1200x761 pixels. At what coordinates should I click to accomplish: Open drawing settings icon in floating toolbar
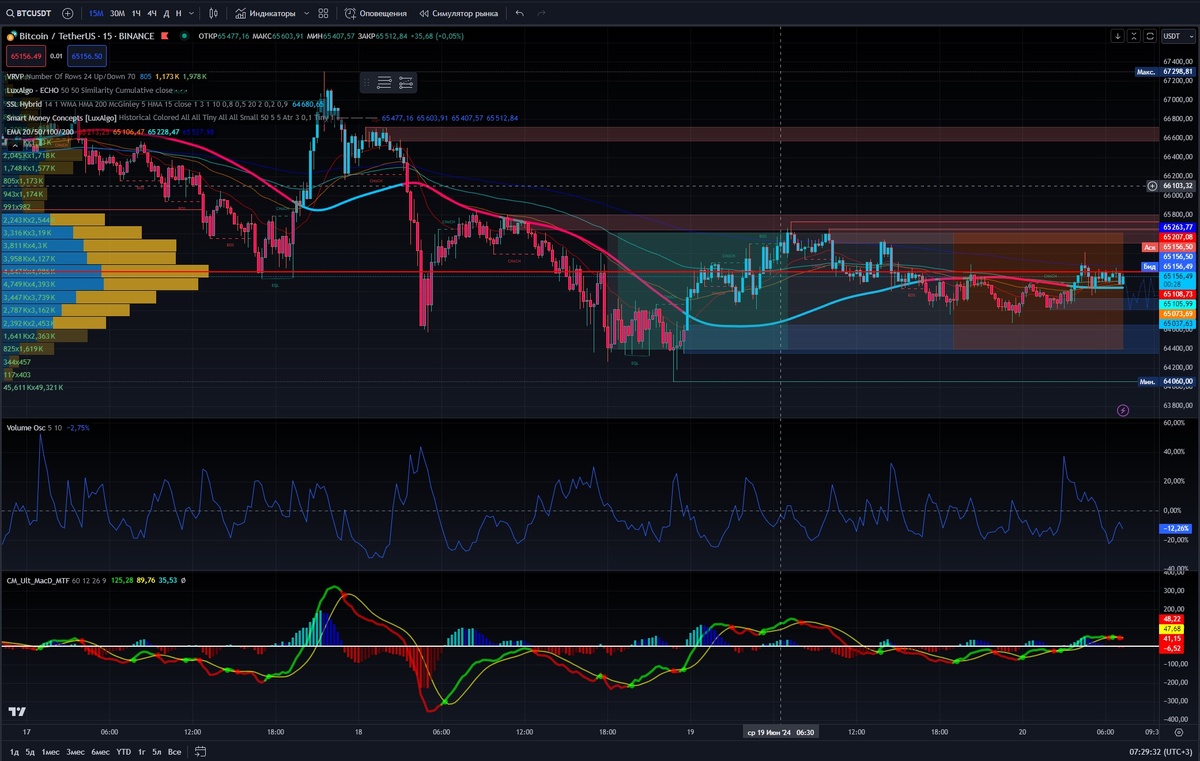406,83
